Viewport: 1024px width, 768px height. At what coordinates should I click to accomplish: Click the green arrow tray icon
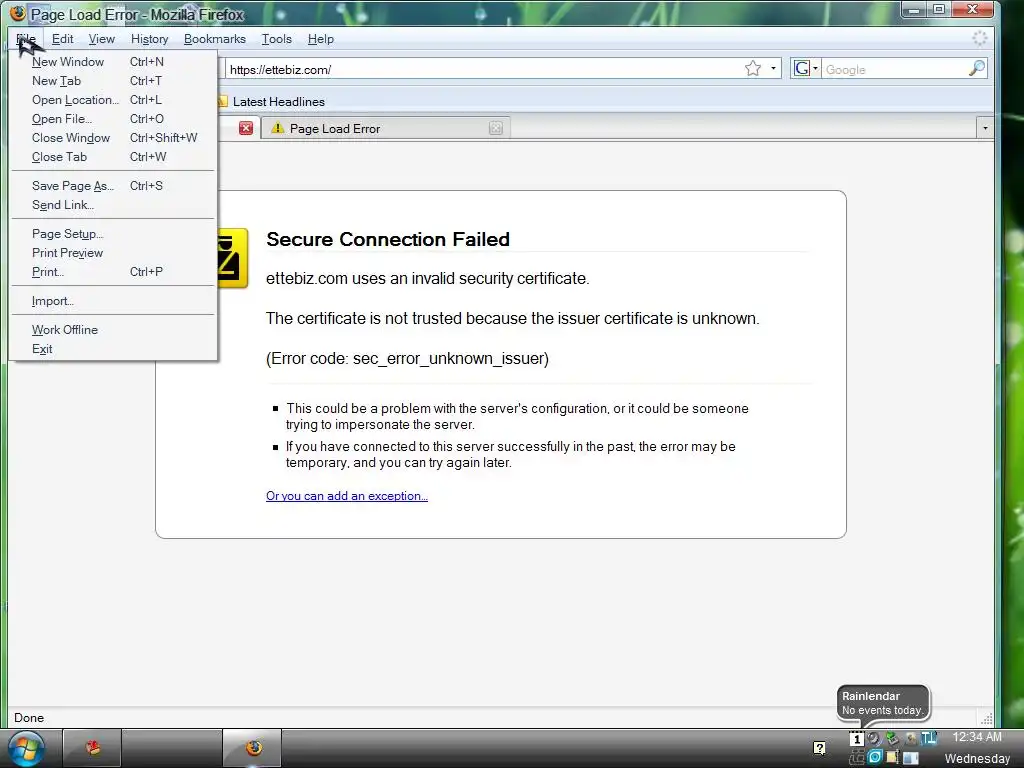point(892,739)
